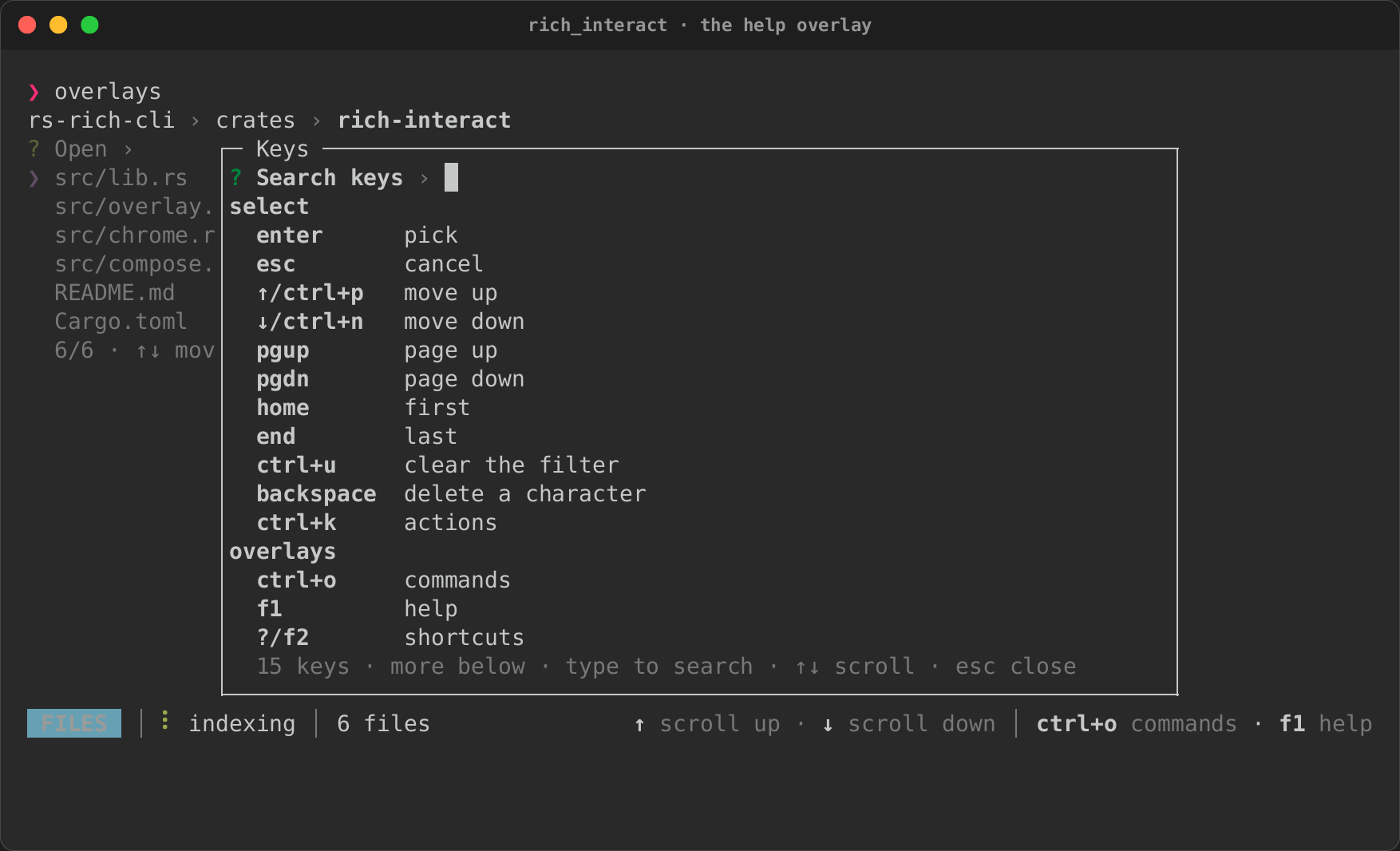Image resolution: width=1400 pixels, height=851 pixels.
Task: Click f1 help in the status bar
Action: pos(1325,723)
